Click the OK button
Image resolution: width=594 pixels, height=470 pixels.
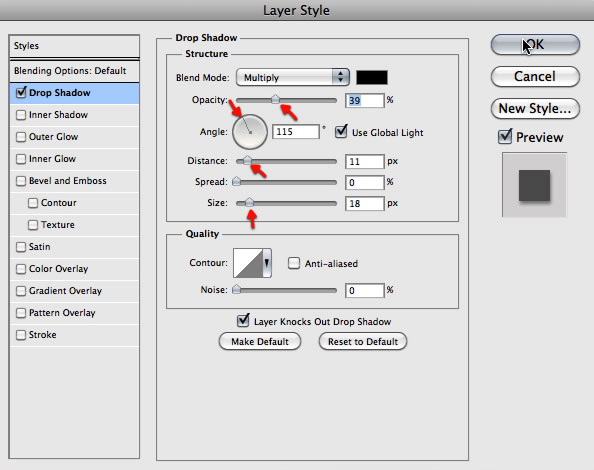pyautogui.click(x=535, y=45)
